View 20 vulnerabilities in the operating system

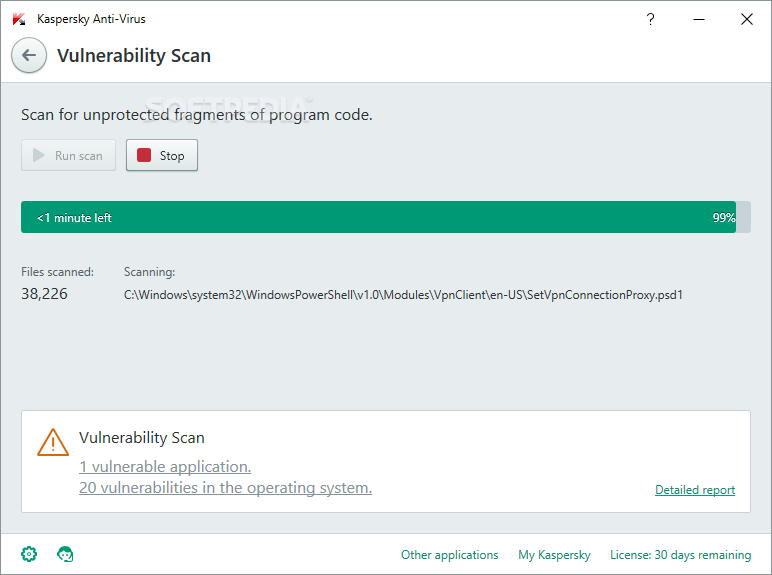coord(225,487)
